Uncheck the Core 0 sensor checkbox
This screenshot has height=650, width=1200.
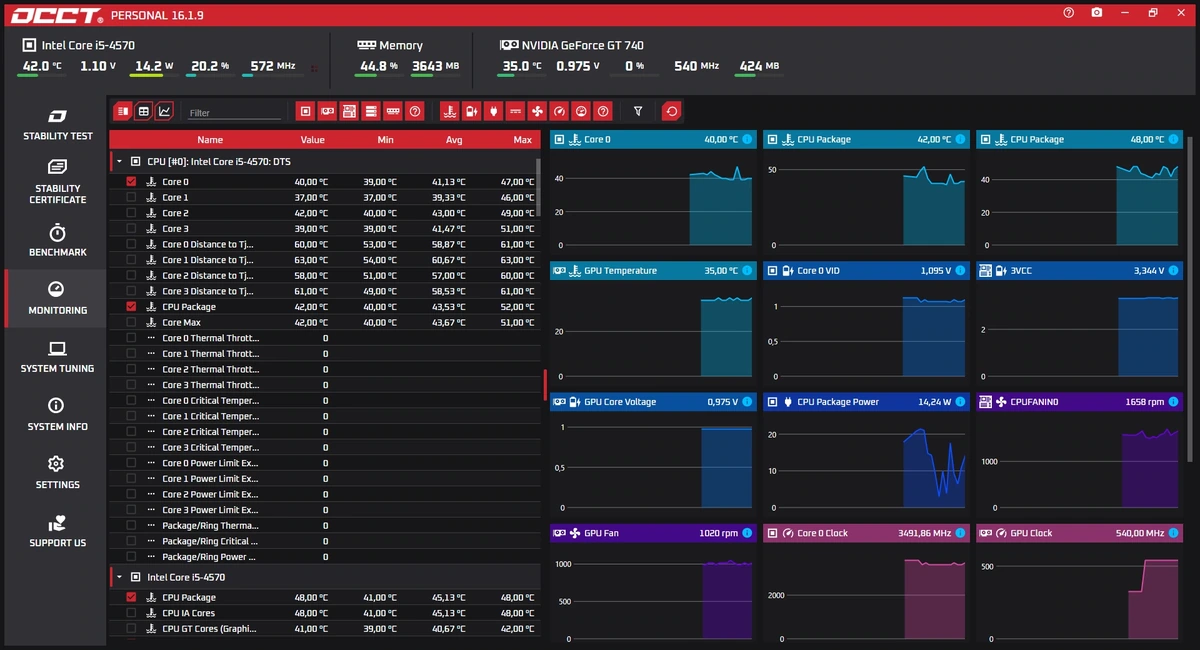[131, 182]
